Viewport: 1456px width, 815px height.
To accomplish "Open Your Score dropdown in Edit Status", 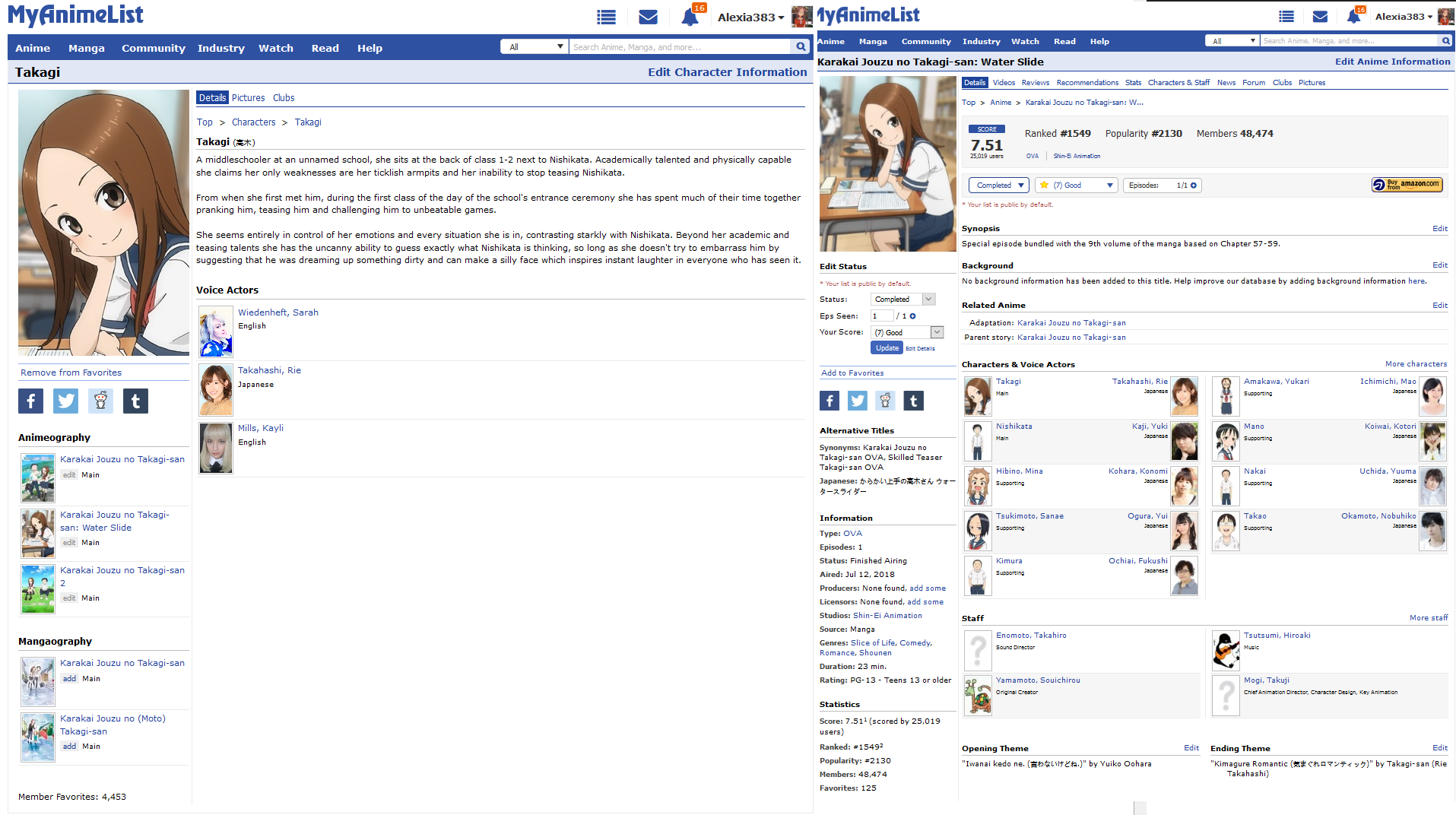I will click(x=907, y=332).
